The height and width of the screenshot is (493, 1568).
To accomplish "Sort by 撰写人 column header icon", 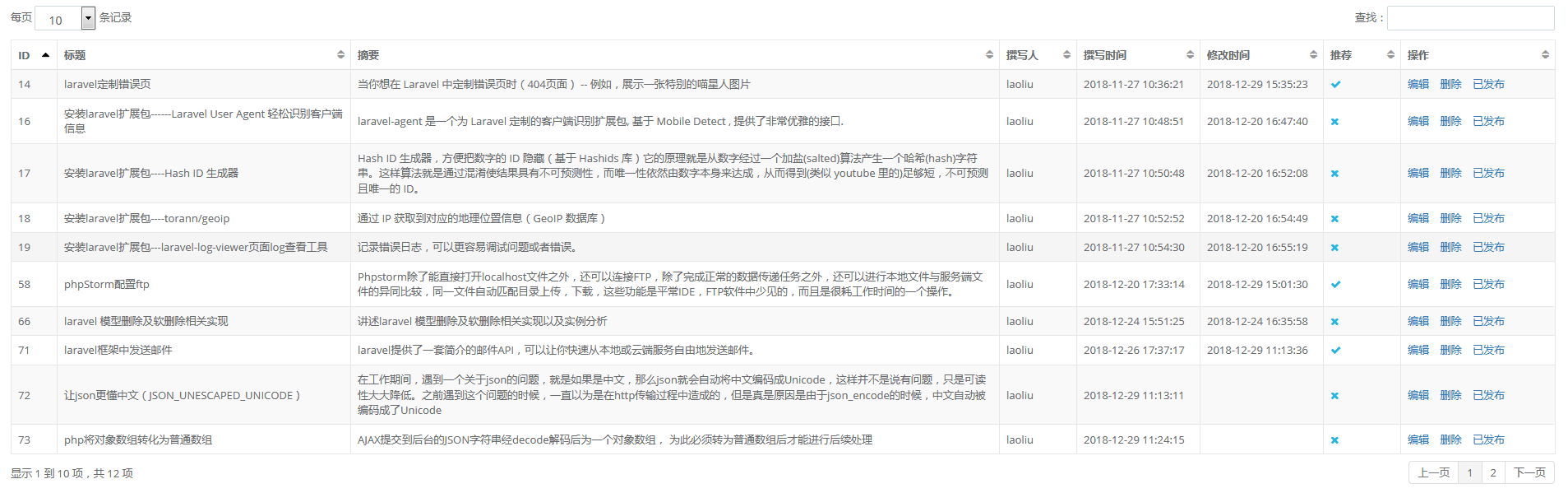I will pyautogui.click(x=1066, y=55).
